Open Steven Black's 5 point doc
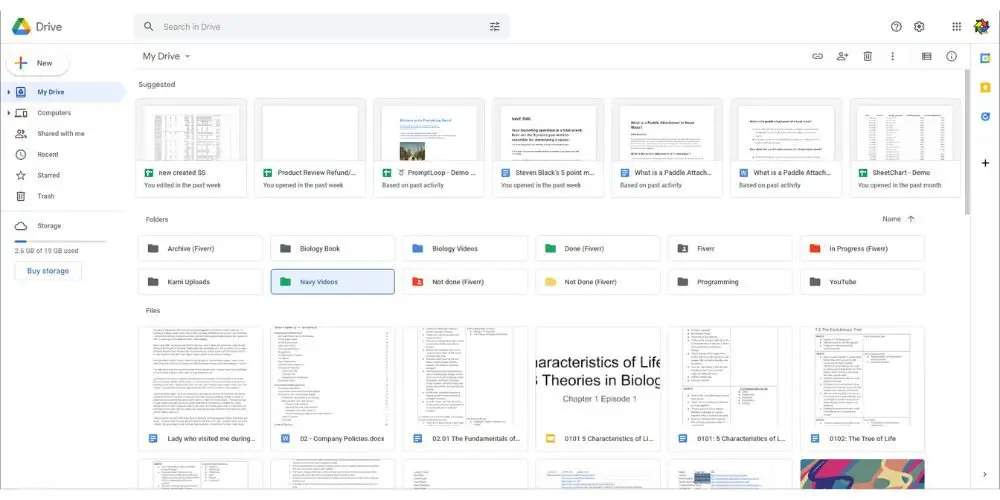Viewport: 1000px width, 500px height. [x=548, y=147]
